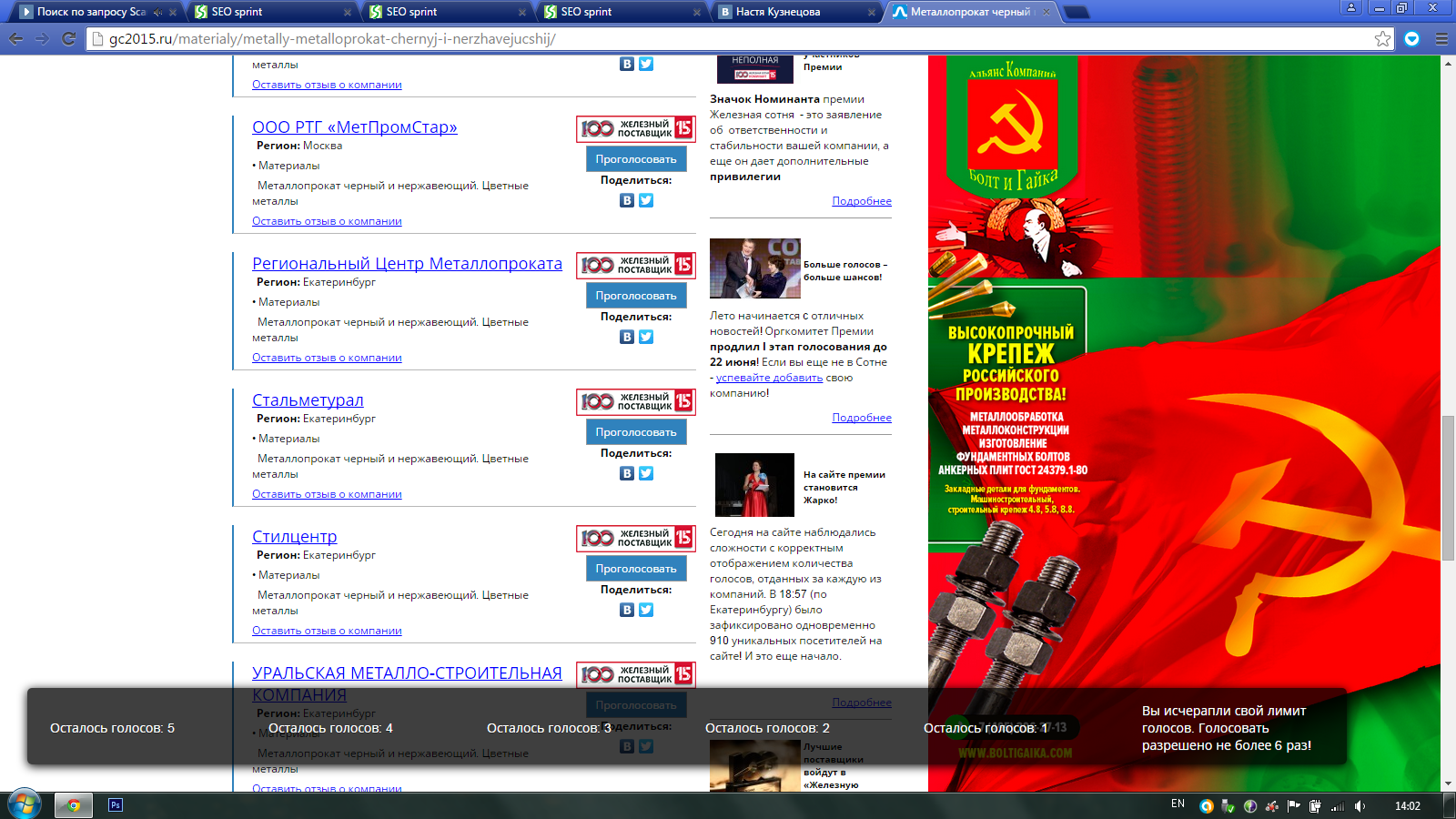Open the Chrome user profile button
This screenshot has width=1456, height=819.
click(x=1351, y=7)
